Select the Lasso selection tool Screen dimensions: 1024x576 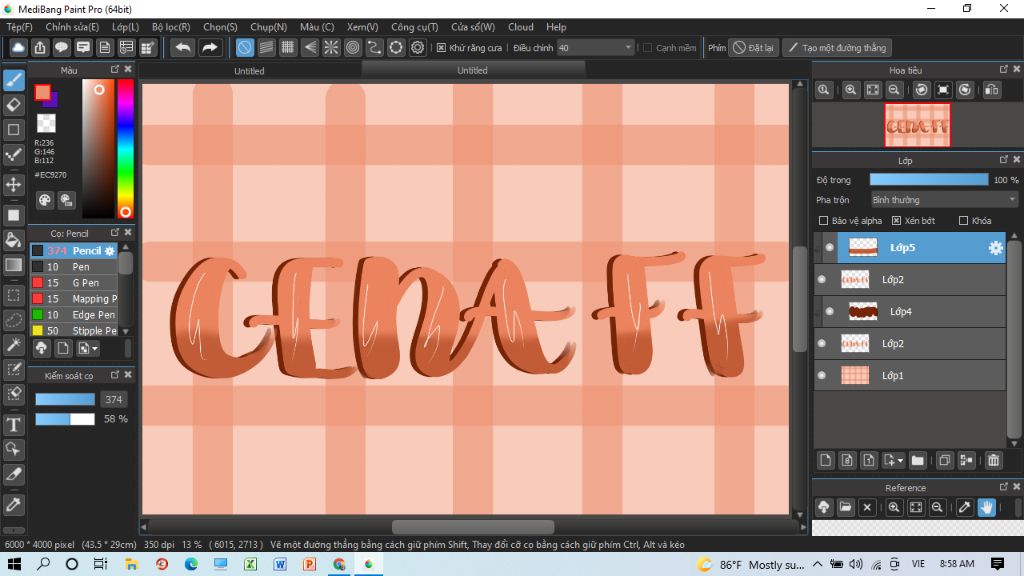point(14,320)
